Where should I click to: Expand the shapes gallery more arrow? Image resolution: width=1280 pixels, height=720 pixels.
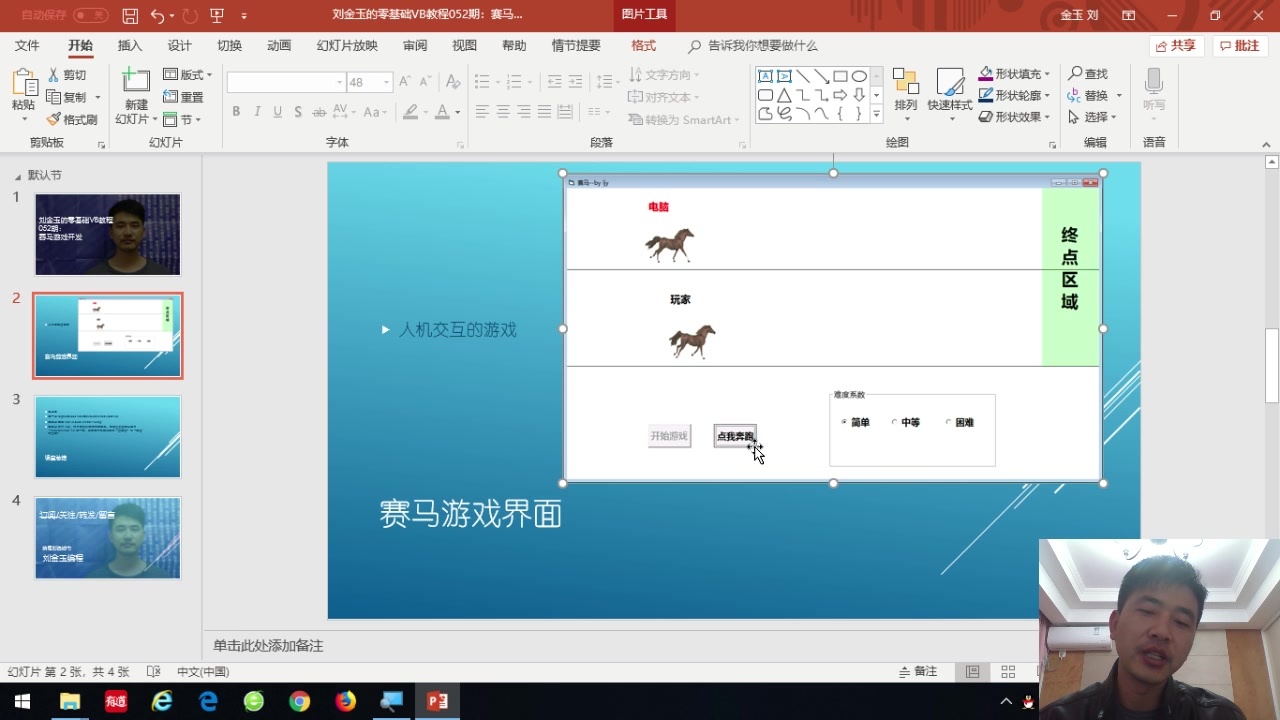click(877, 115)
